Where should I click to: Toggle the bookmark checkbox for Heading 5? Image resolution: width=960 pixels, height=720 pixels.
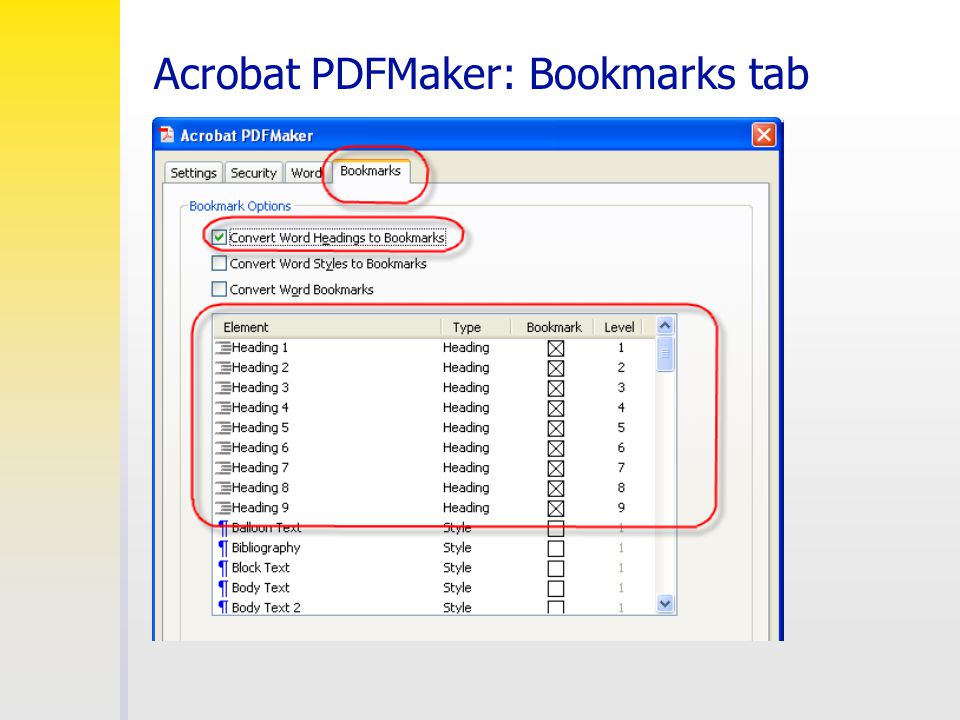pos(555,429)
